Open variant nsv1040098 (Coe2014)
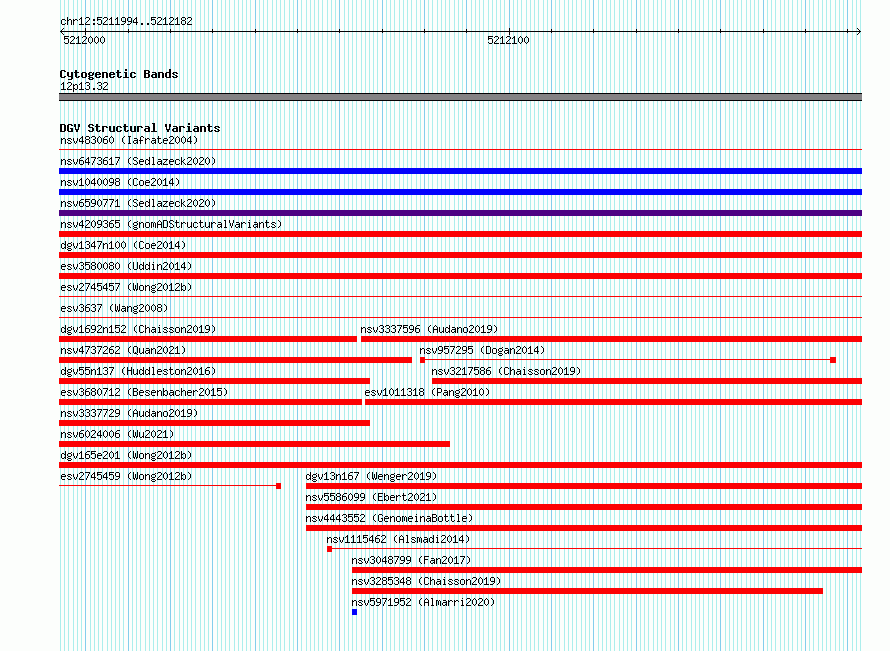This screenshot has width=890, height=651. tap(120, 182)
